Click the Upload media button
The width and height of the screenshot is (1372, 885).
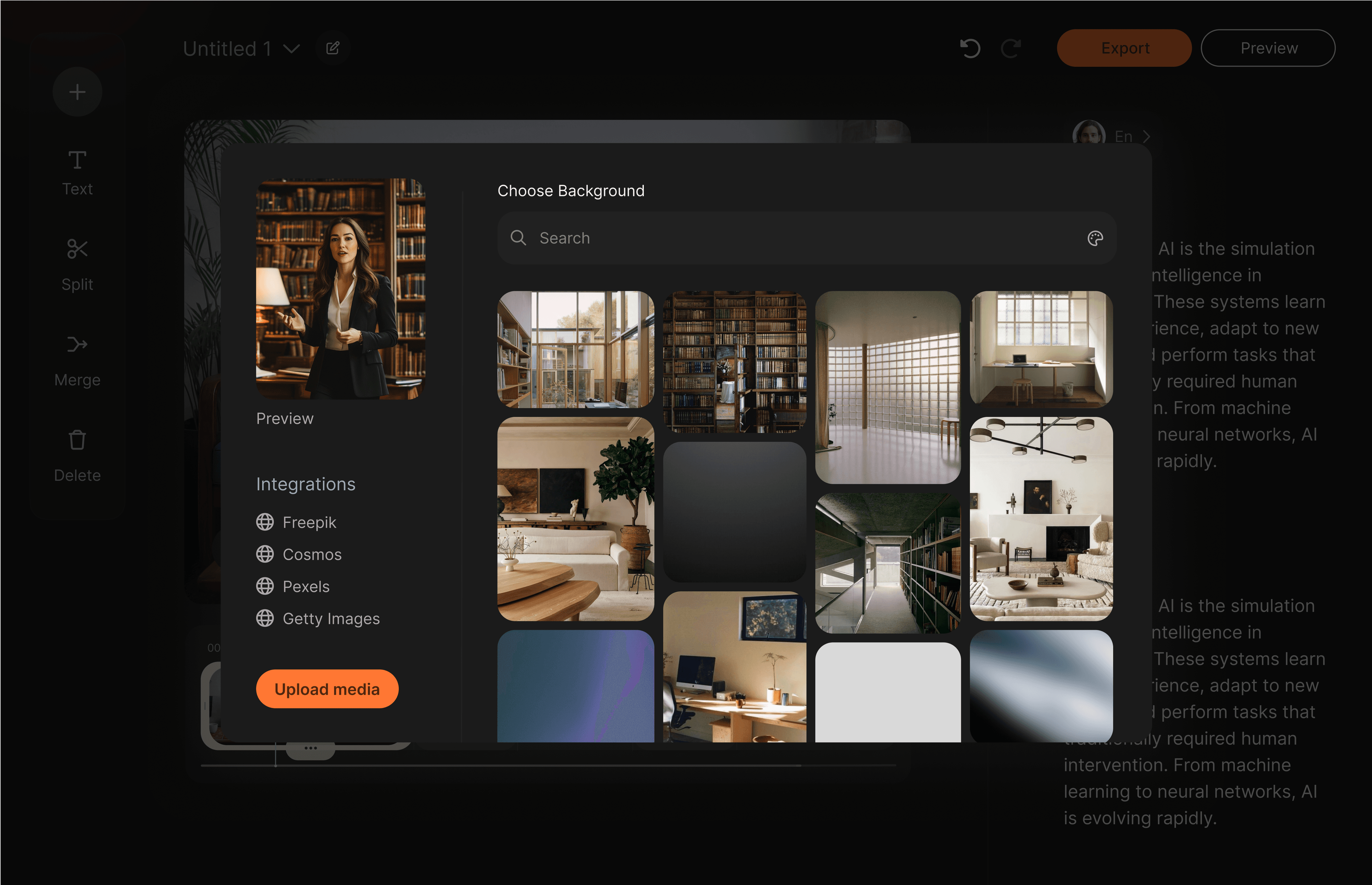[327, 689]
